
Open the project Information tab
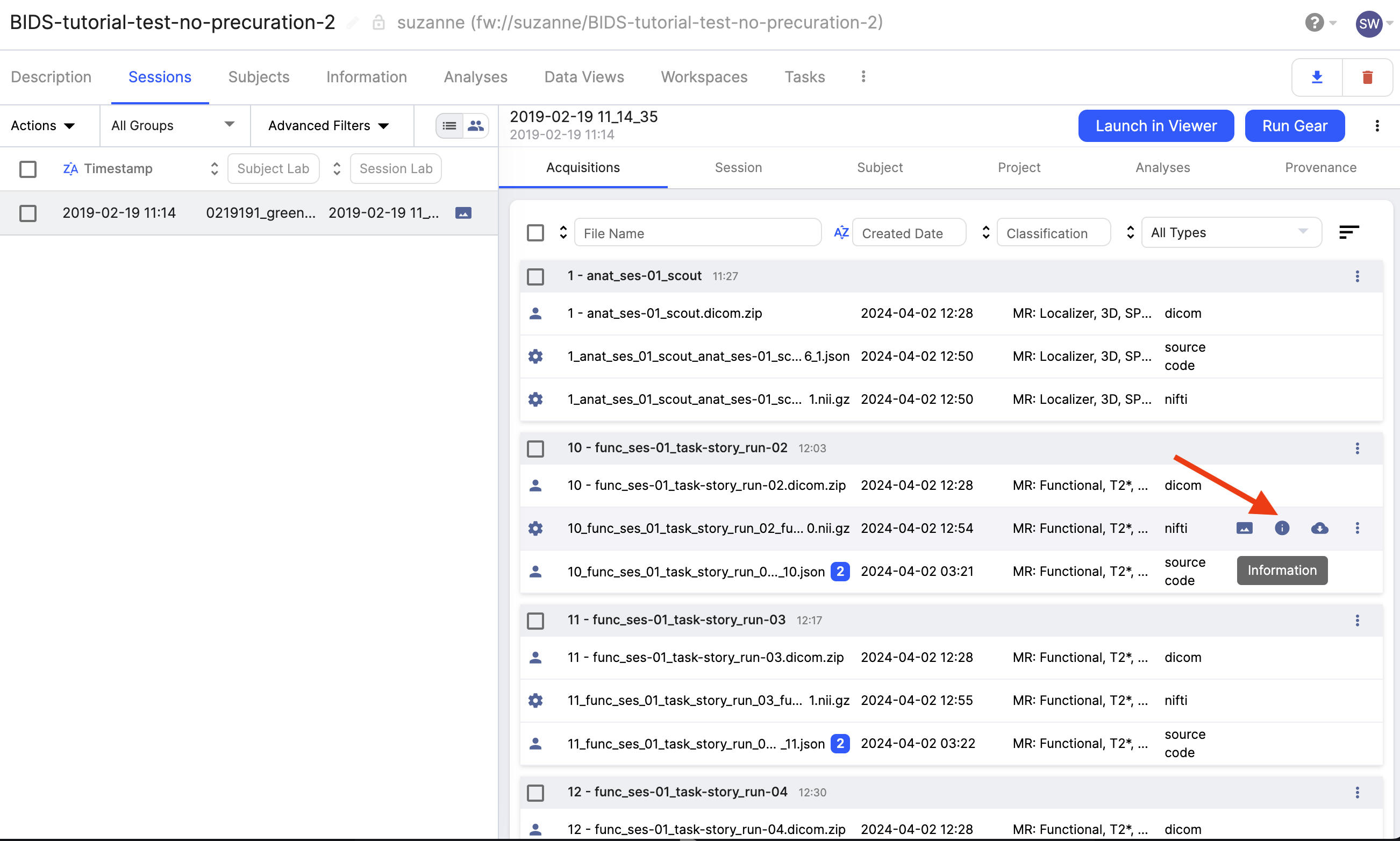coord(367,77)
